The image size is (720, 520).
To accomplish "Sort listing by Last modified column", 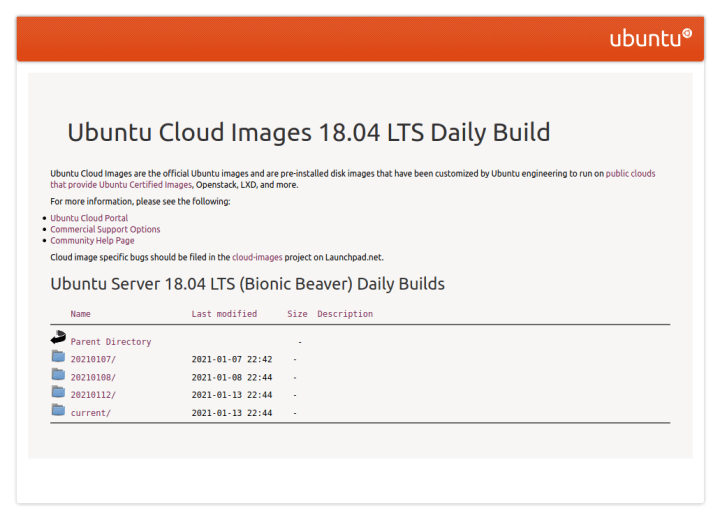I will [224, 314].
